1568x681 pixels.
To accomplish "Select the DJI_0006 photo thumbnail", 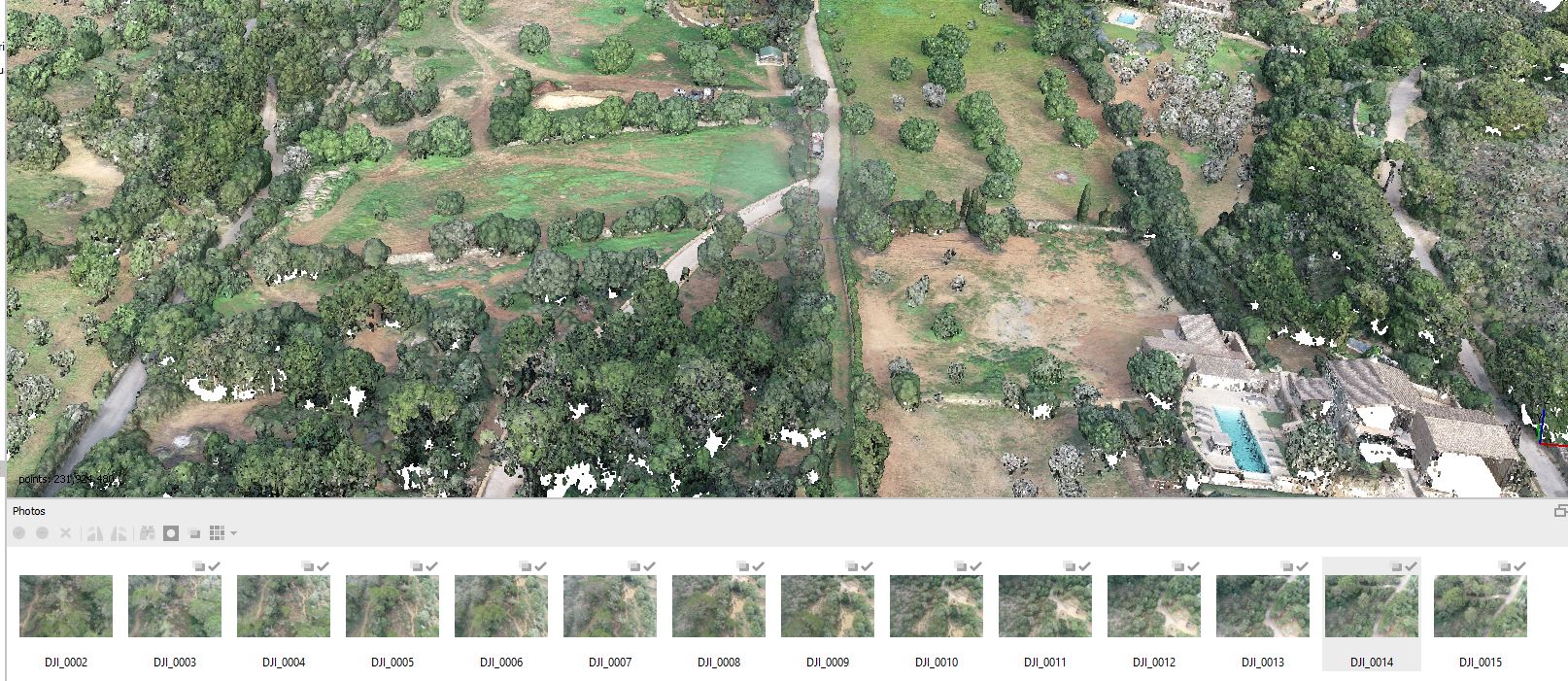I will tap(501, 606).
